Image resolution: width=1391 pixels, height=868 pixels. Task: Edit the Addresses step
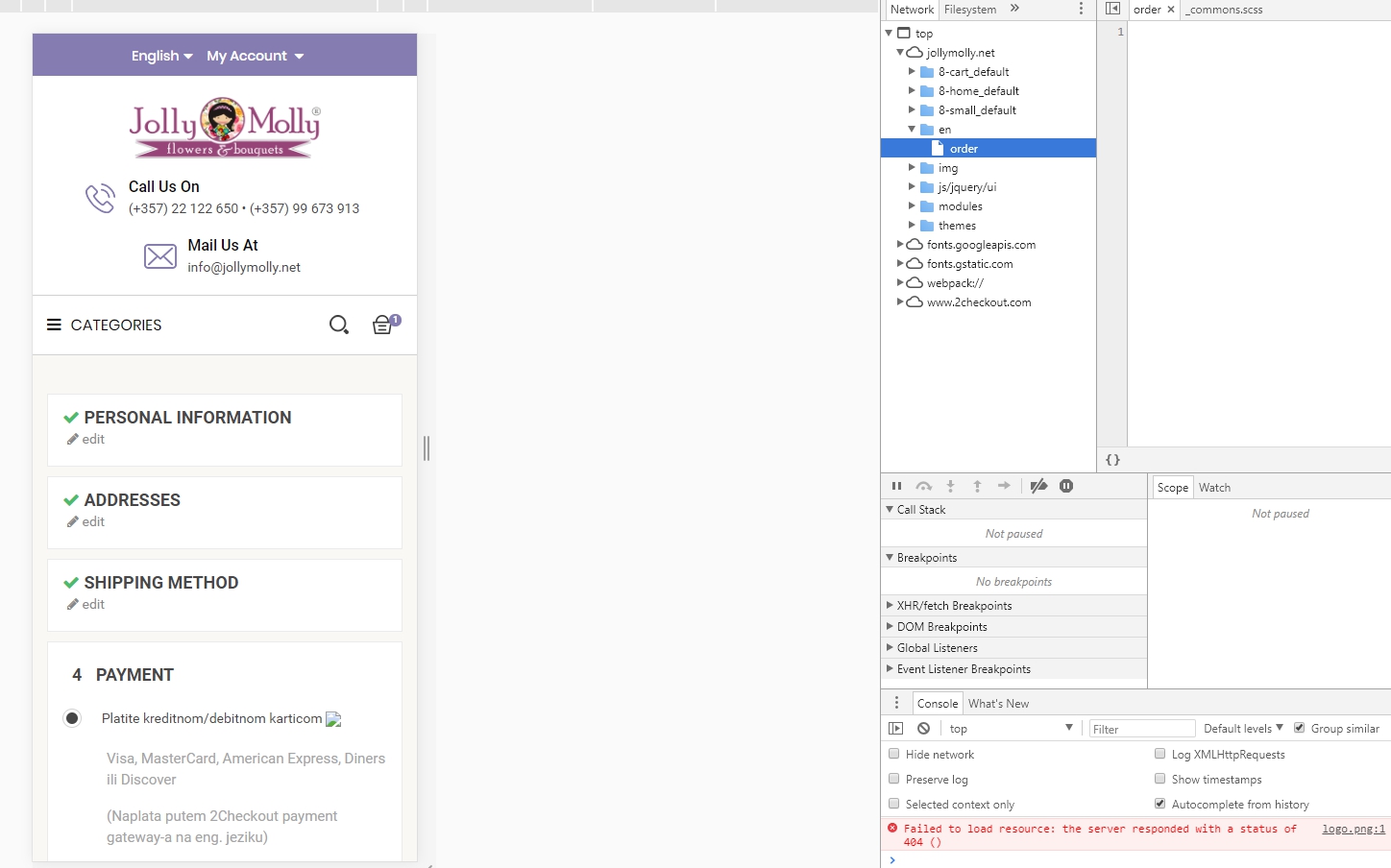[85, 521]
